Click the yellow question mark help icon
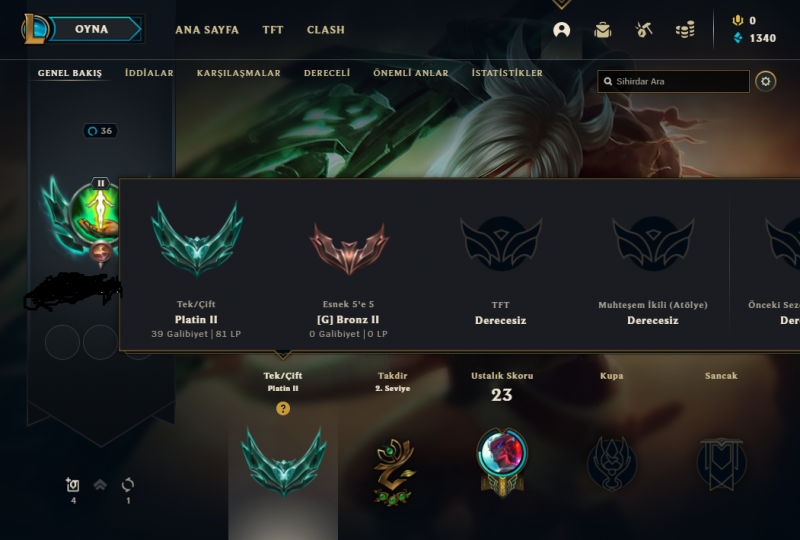800x540 pixels. pos(283,408)
